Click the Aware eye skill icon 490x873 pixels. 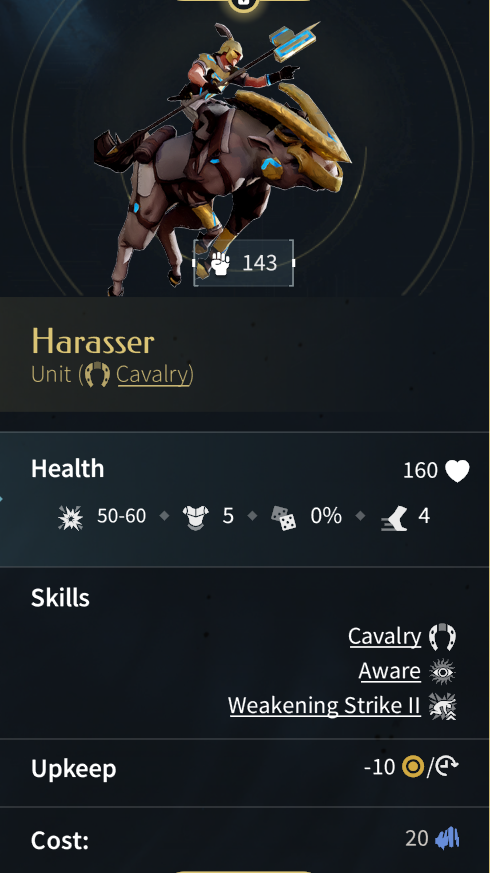443,672
